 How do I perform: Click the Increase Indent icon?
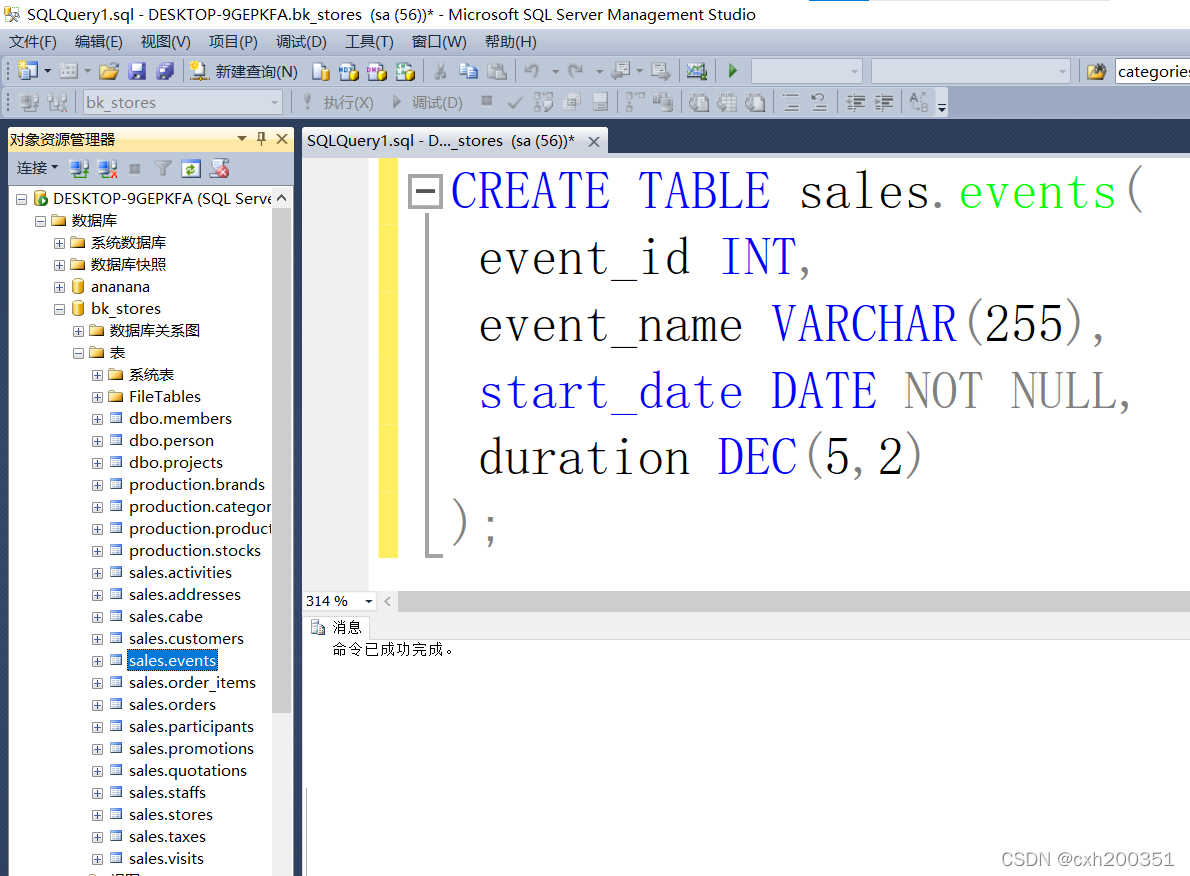[x=883, y=102]
